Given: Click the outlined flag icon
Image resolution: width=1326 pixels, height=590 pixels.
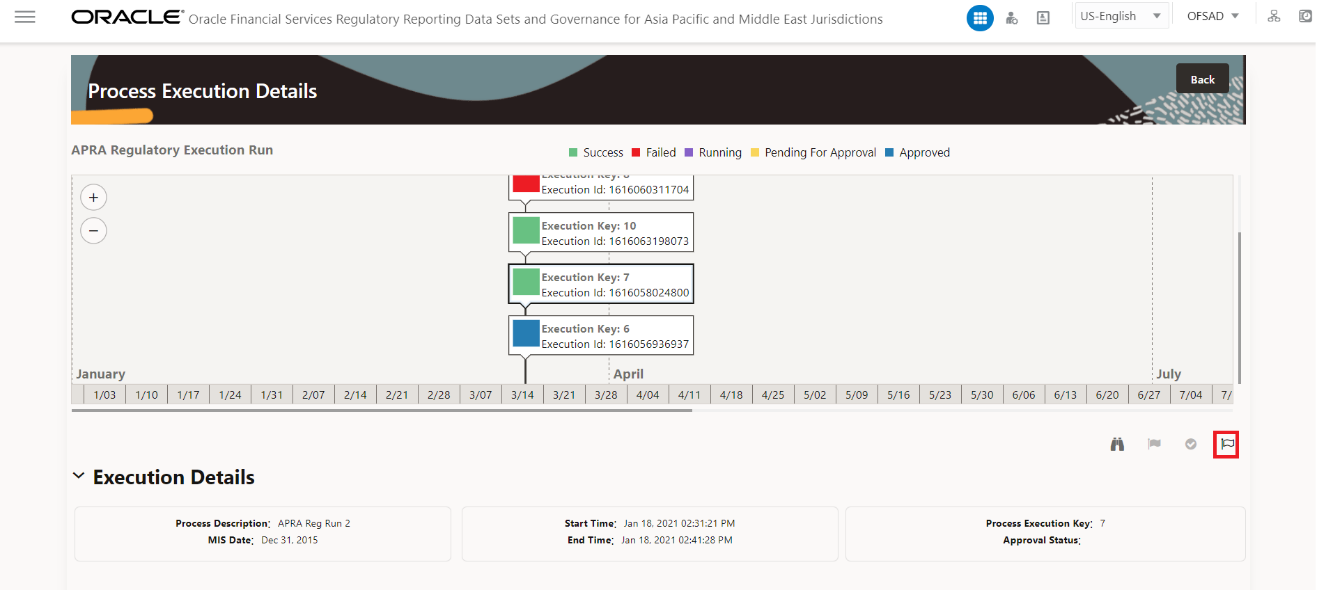Looking at the screenshot, I should coord(1226,444).
